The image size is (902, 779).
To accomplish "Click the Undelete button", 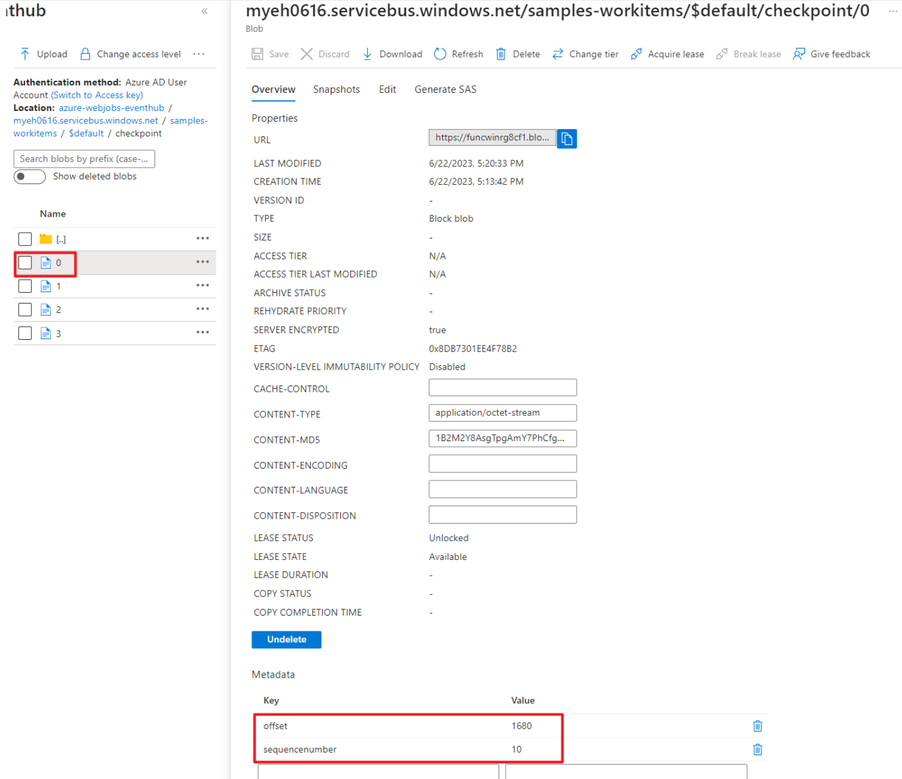I will pyautogui.click(x=286, y=640).
